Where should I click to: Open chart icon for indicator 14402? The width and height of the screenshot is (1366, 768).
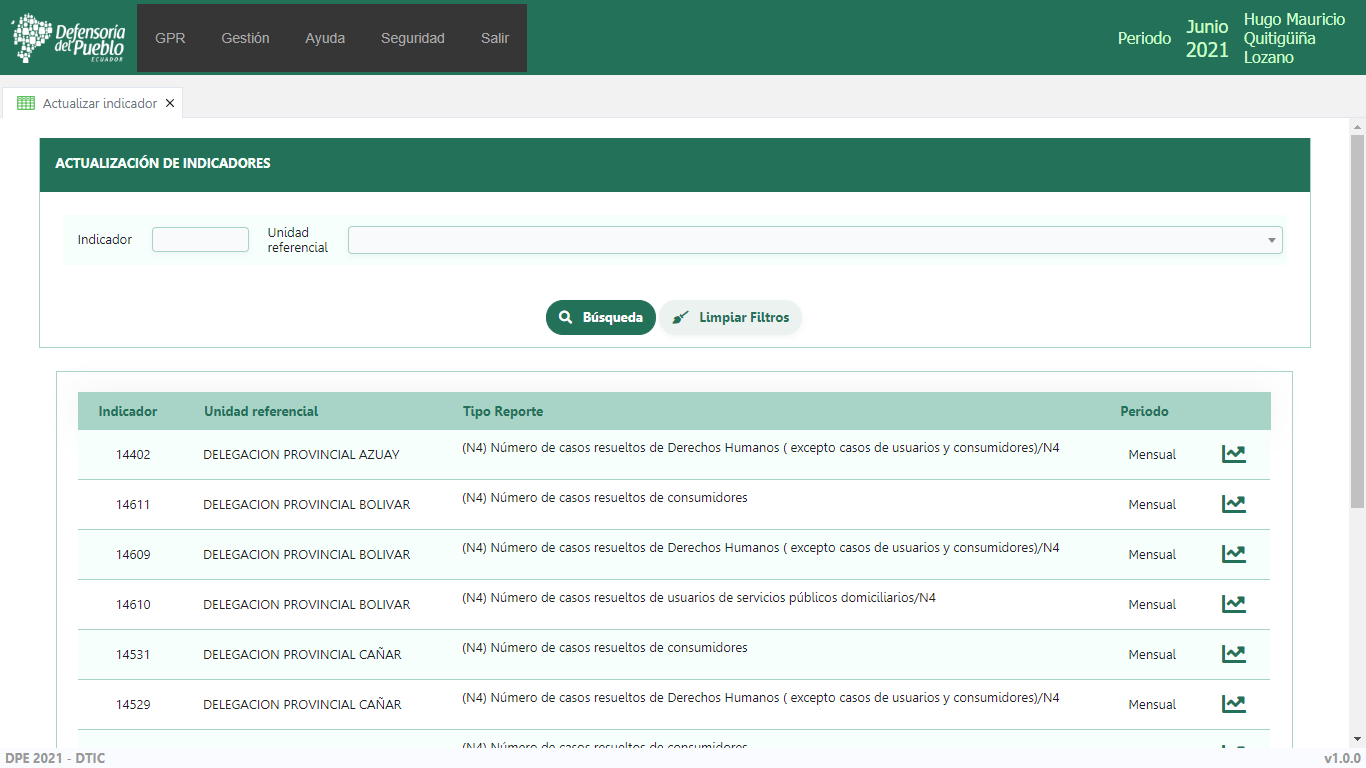[x=1234, y=454]
